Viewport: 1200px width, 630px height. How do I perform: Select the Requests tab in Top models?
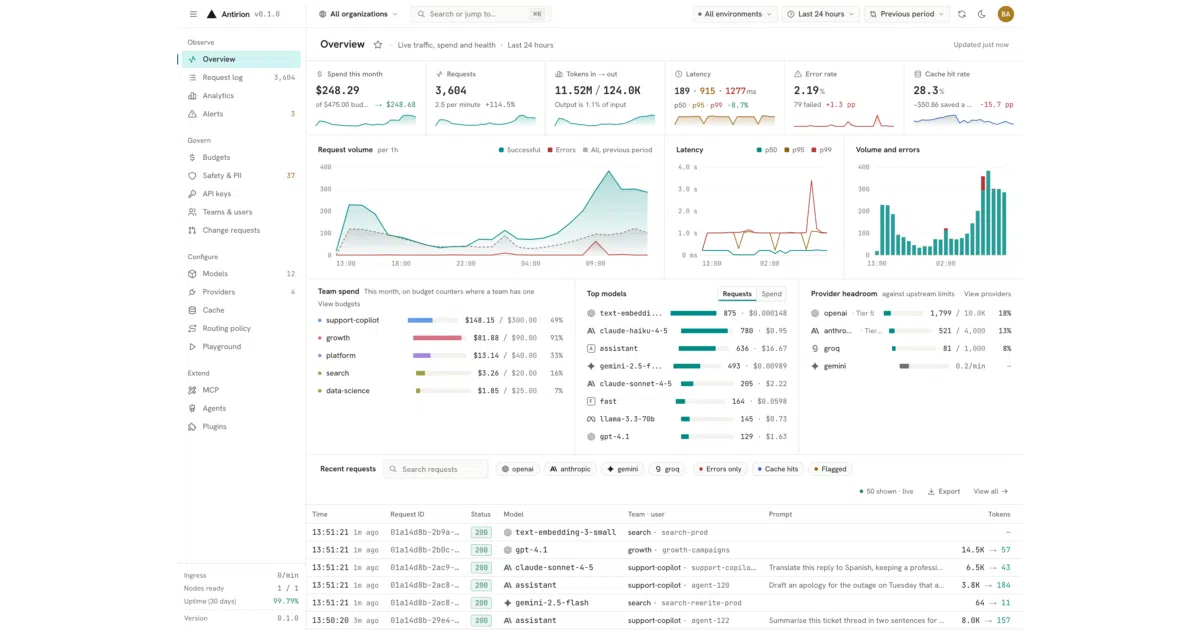tap(737, 294)
